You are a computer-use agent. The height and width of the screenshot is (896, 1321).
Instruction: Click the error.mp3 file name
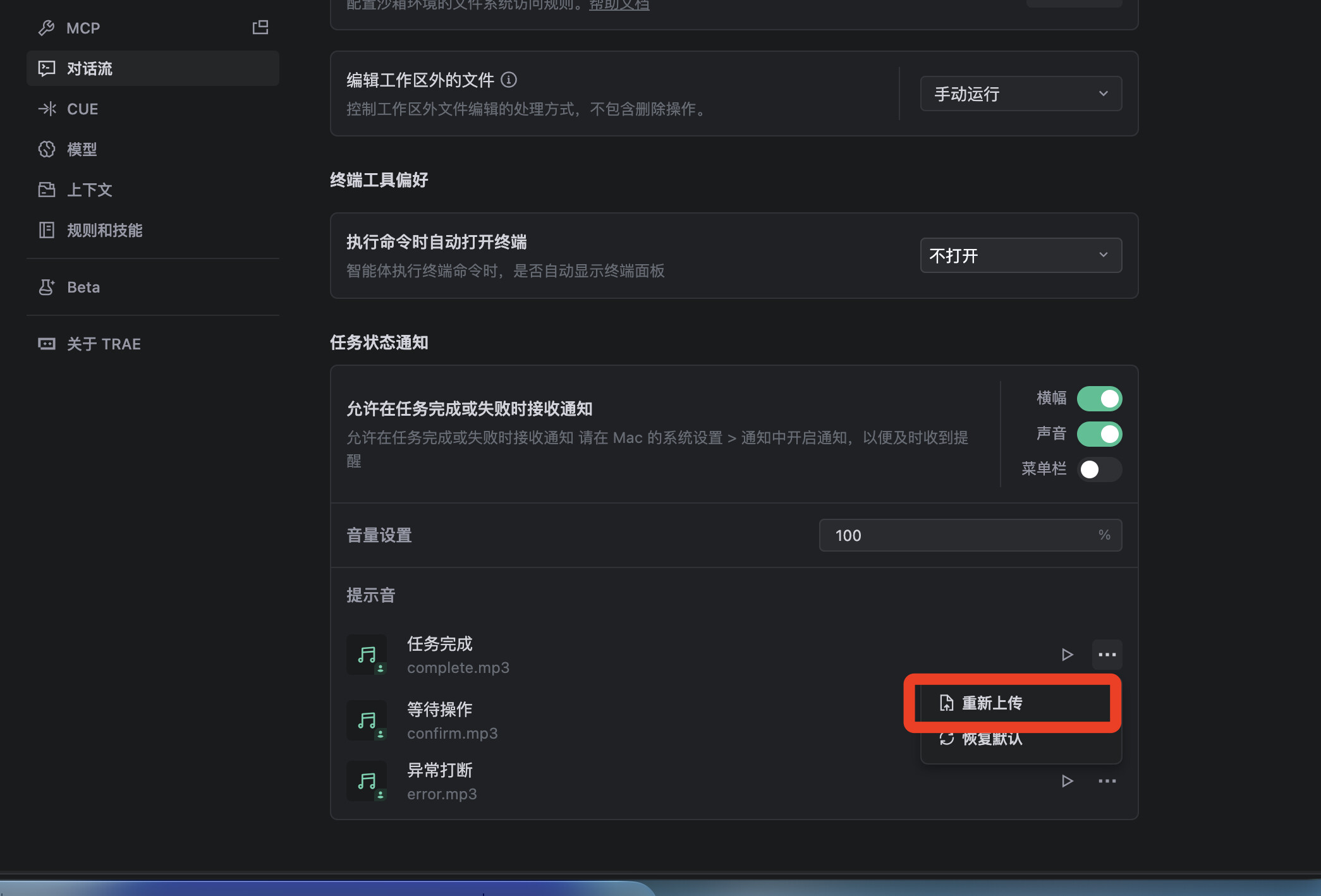[x=442, y=794]
